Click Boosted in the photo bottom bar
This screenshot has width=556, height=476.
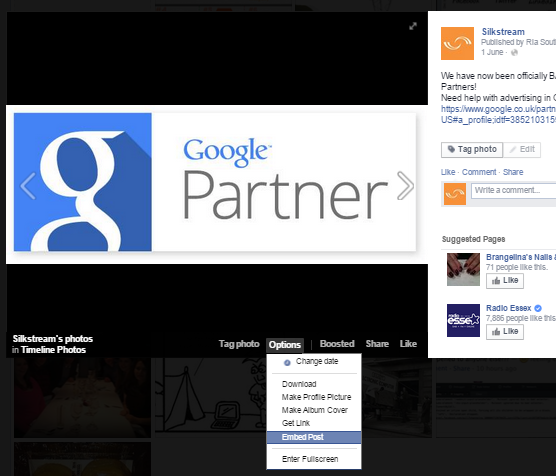tap(337, 344)
